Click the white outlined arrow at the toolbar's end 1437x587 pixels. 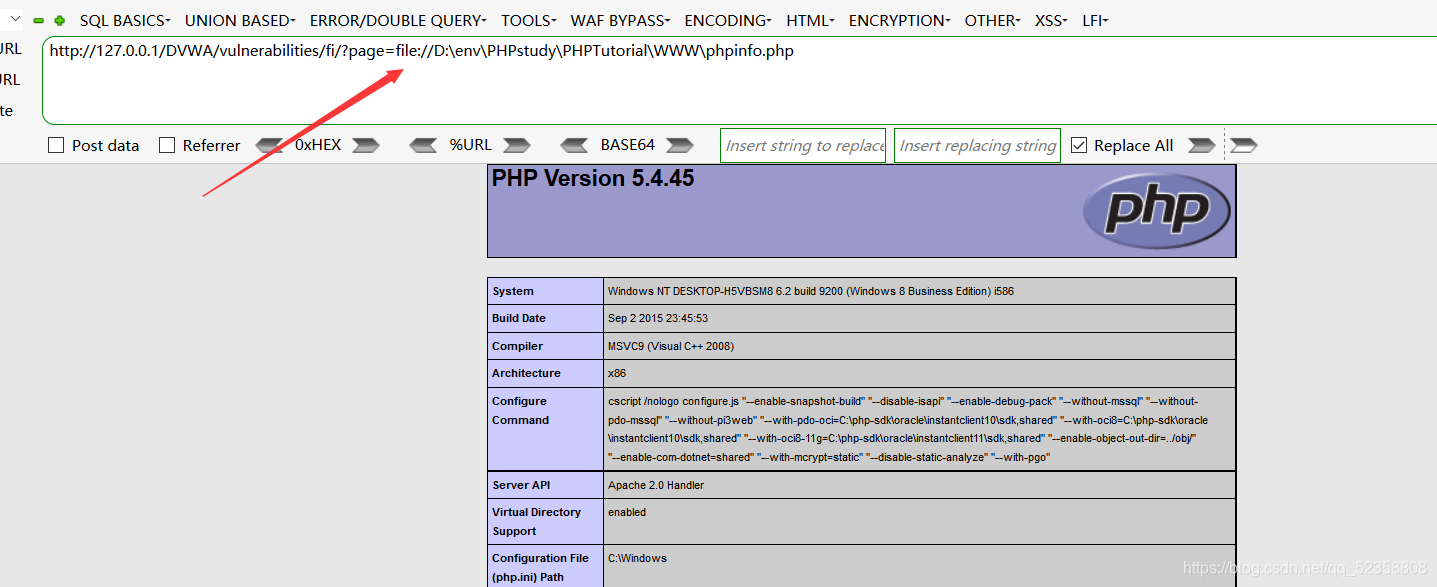1244,146
